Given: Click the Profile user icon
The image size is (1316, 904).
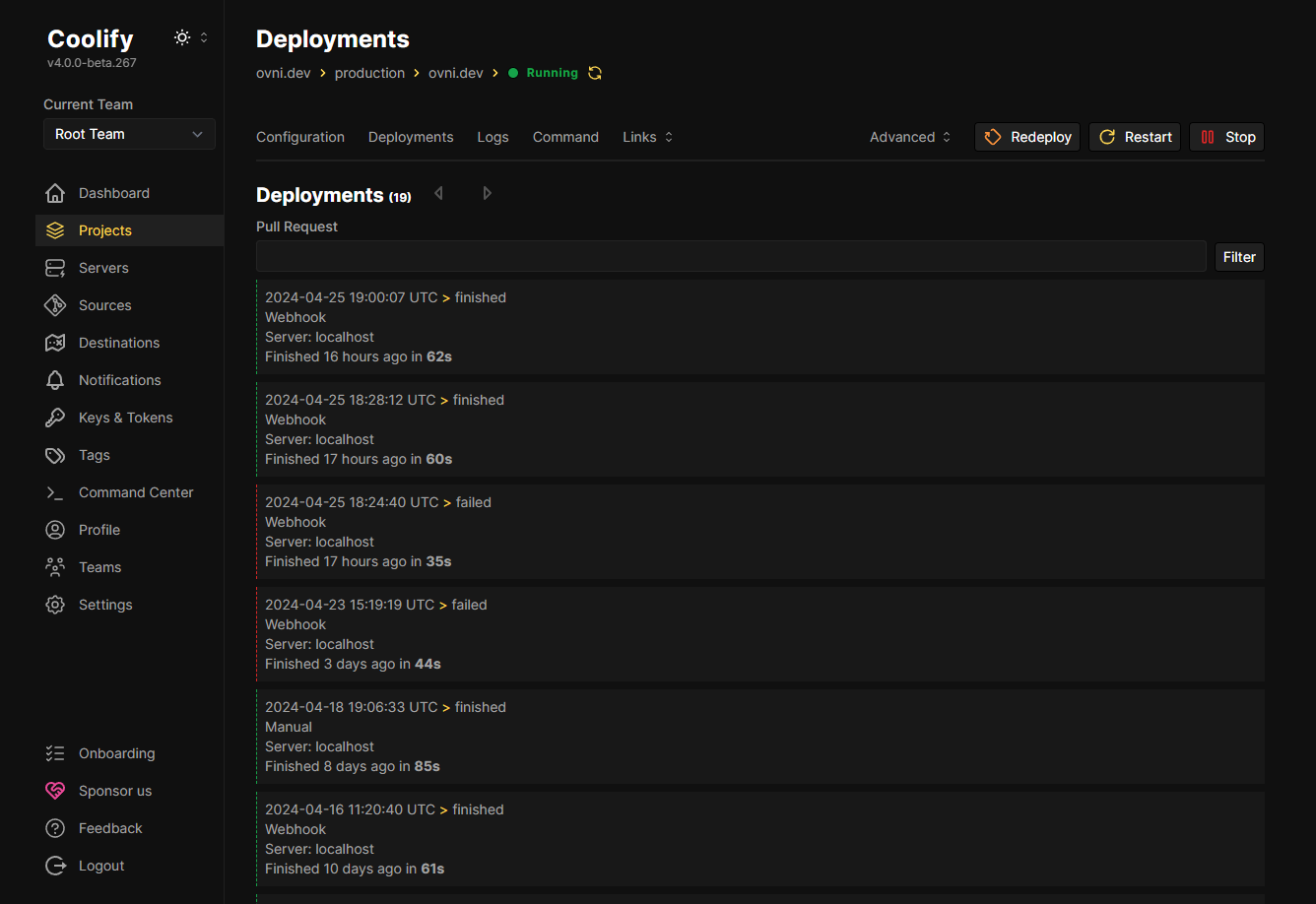Looking at the screenshot, I should [x=55, y=530].
